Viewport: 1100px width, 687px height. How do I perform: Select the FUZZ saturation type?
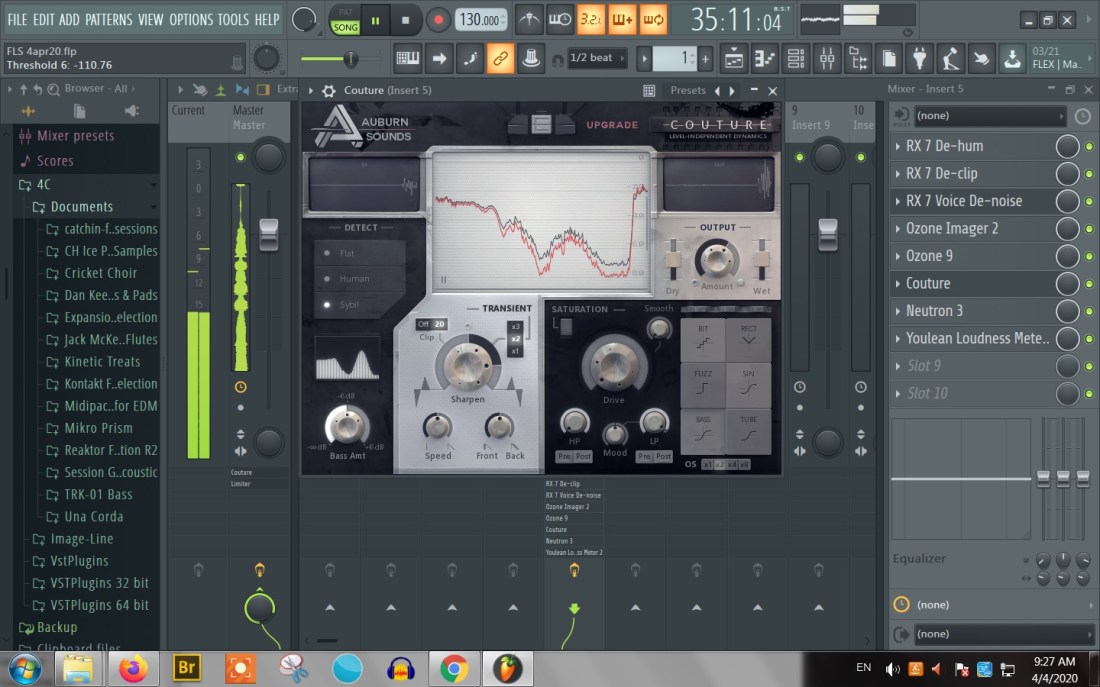703,385
